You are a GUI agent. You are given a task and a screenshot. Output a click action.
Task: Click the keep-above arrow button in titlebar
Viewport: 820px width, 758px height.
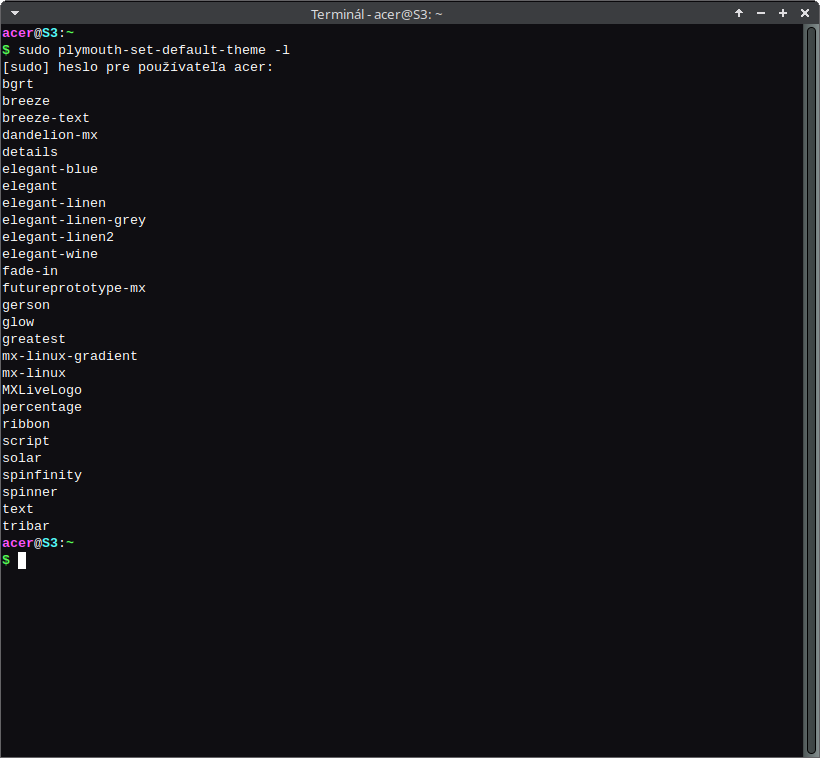pos(739,13)
